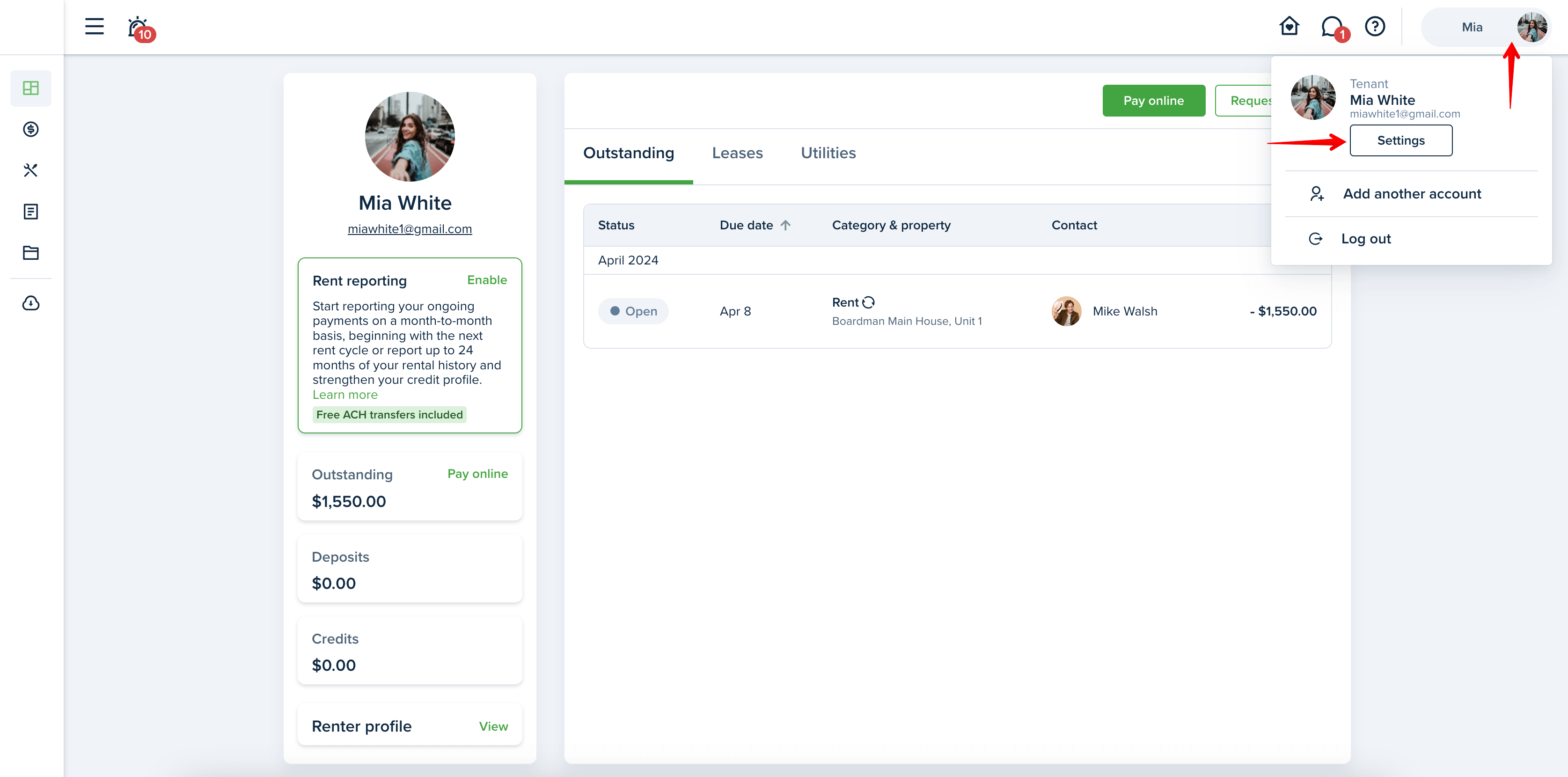Click the Category & property column header

pos(891,225)
